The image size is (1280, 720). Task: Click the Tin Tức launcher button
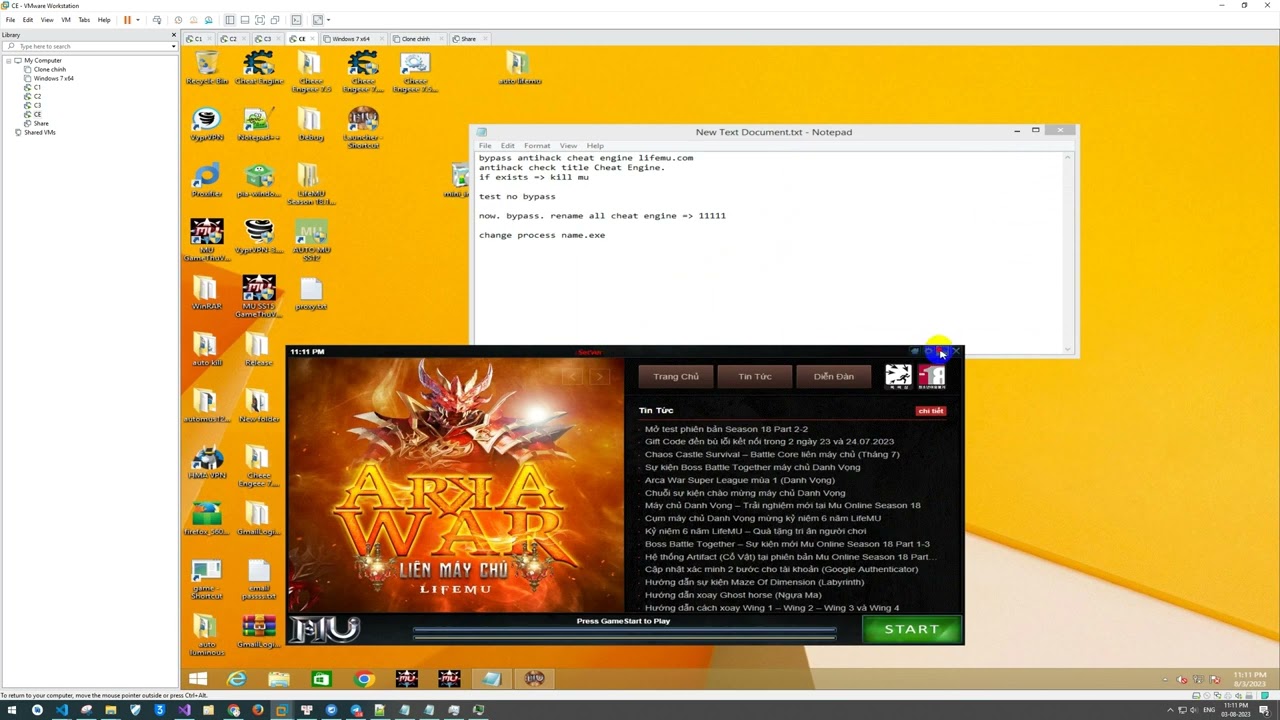[755, 377]
